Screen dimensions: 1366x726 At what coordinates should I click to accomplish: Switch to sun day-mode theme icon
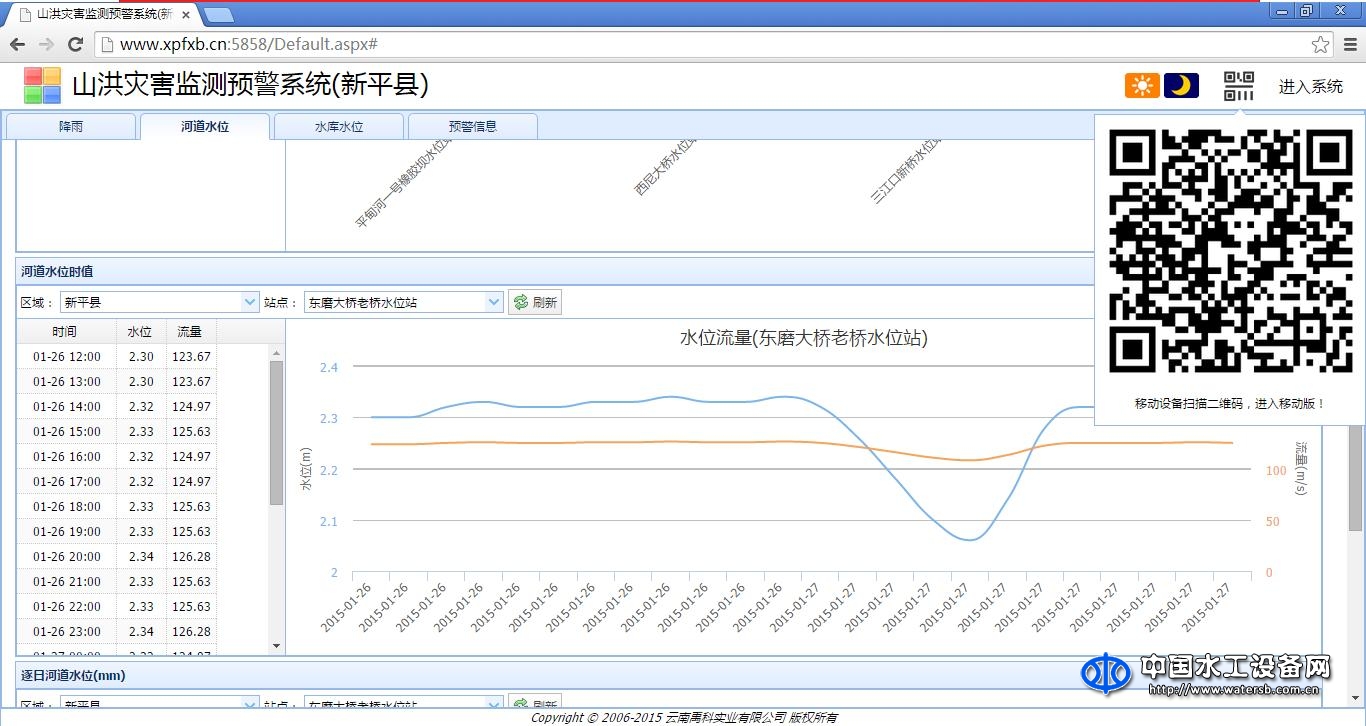coord(1142,86)
